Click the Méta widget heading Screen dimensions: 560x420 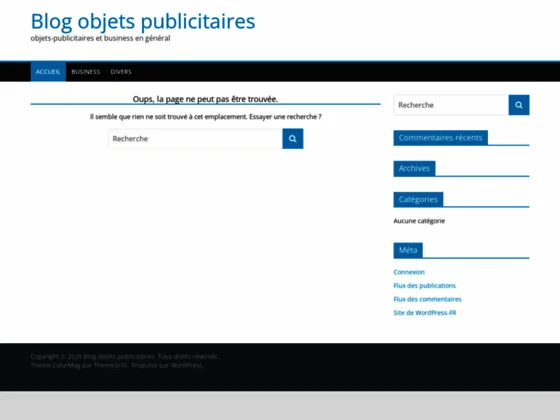pyautogui.click(x=408, y=250)
